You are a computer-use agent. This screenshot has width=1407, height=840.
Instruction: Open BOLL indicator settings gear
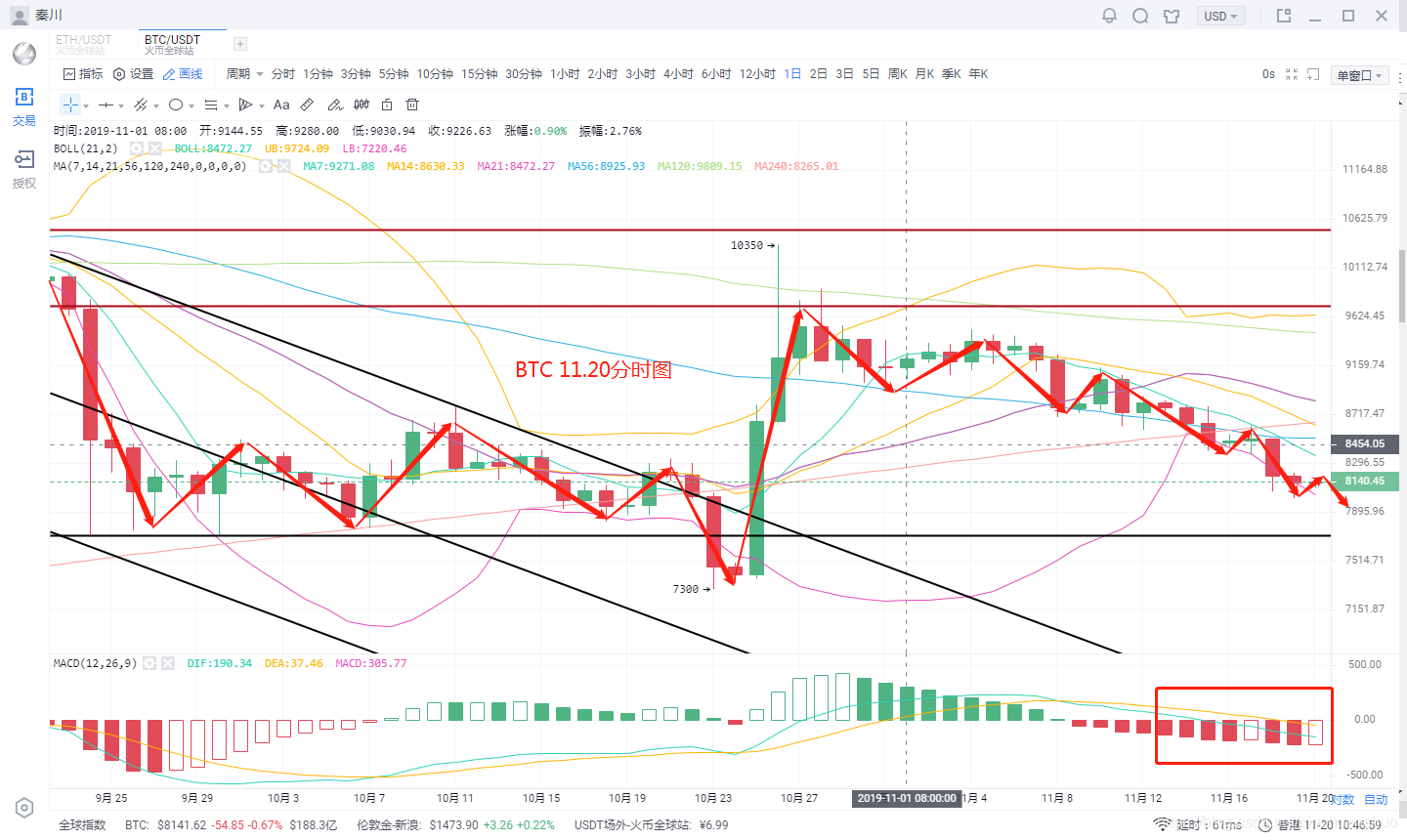pyautogui.click(x=137, y=148)
